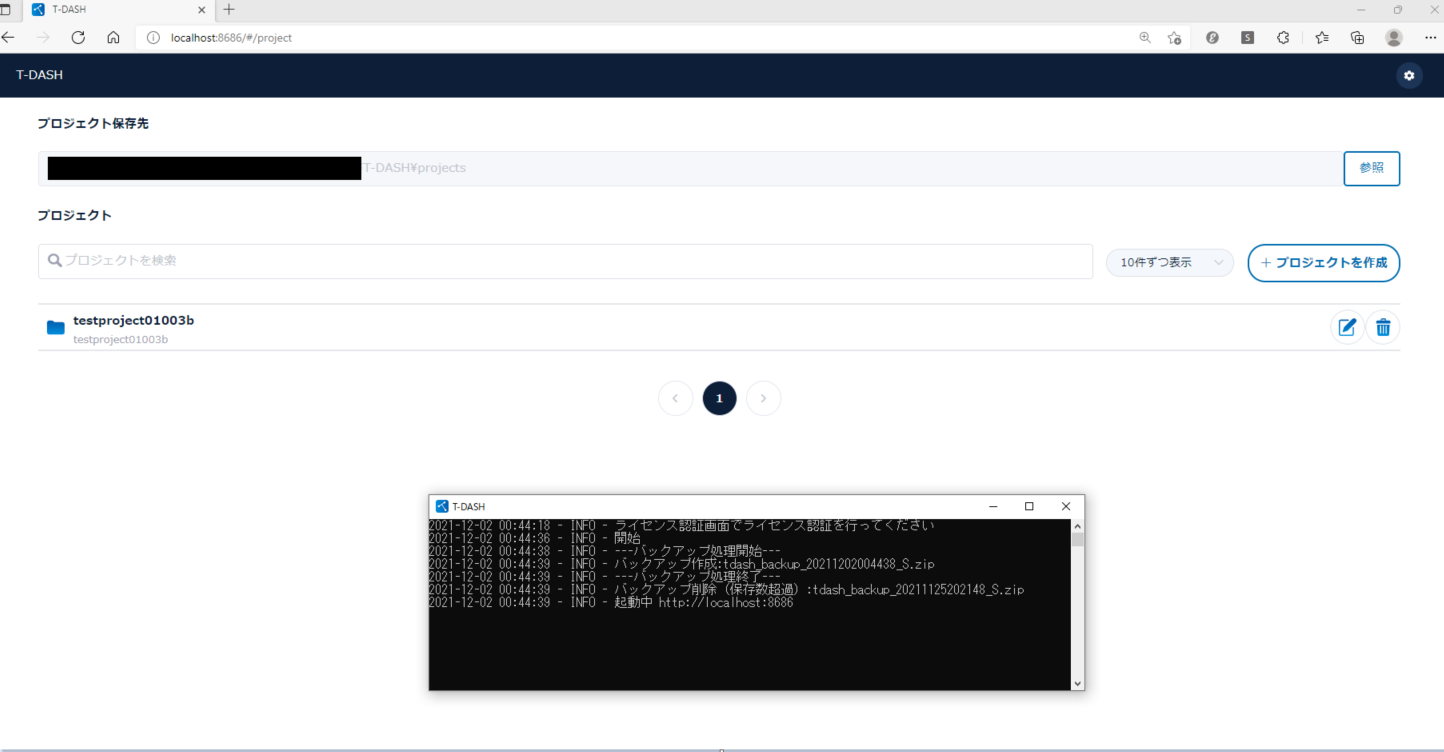Maximize the T-DASH console window
Image resolution: width=1444 pixels, height=752 pixels.
[1029, 506]
